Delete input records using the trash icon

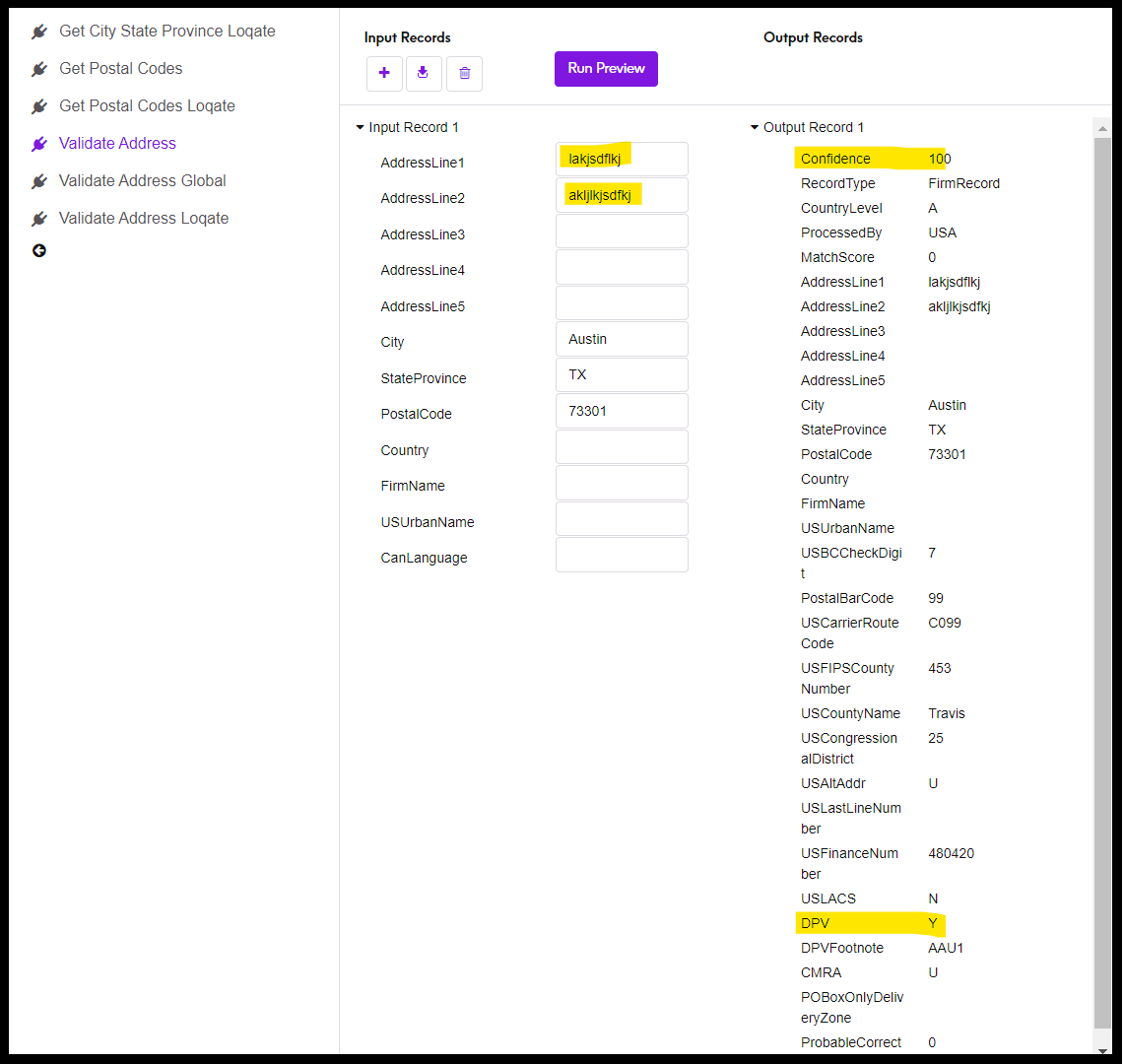(464, 73)
